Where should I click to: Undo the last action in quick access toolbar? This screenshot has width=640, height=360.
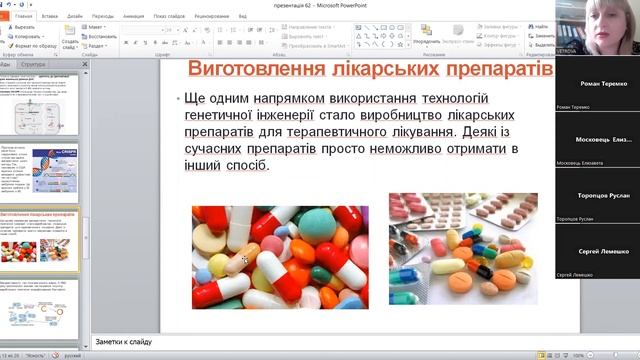click(9, 4)
